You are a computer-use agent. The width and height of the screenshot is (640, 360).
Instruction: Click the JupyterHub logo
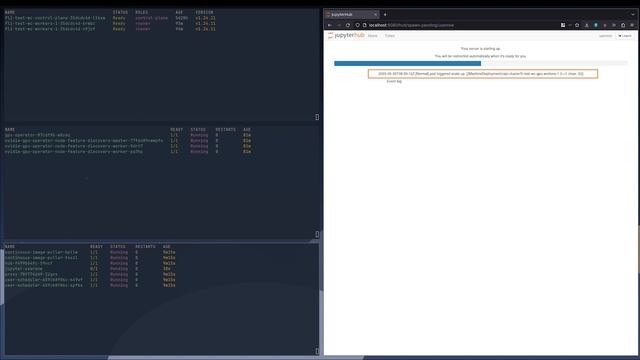[346, 36]
